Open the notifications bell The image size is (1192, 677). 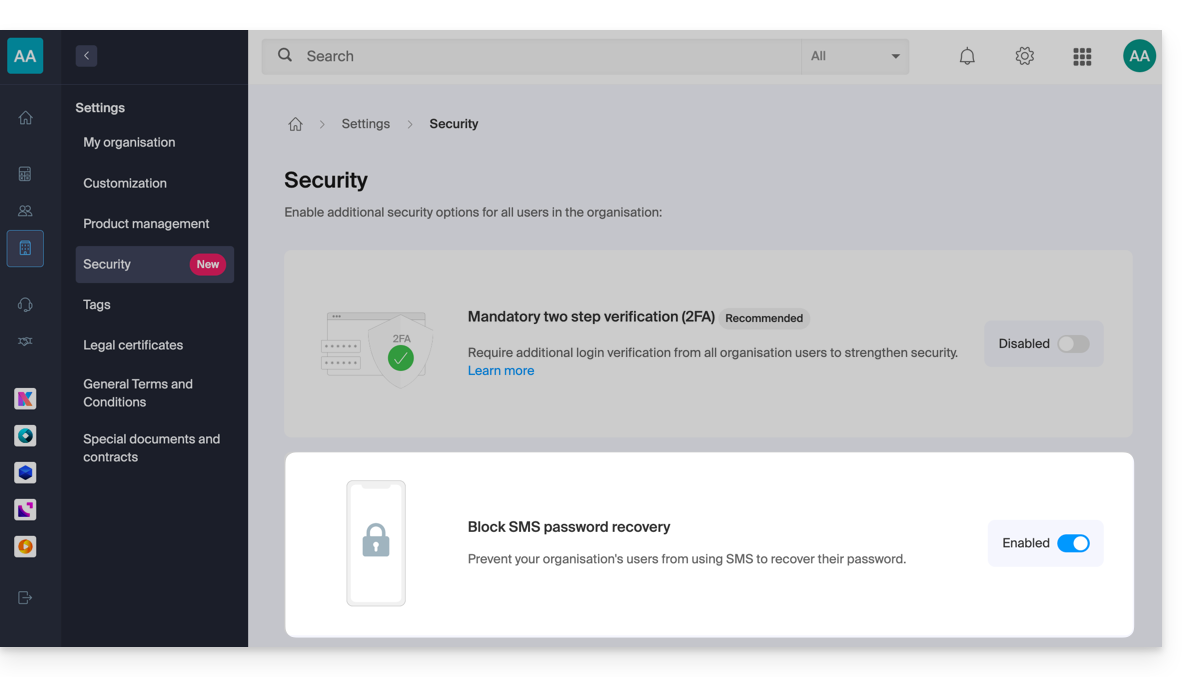pos(967,57)
